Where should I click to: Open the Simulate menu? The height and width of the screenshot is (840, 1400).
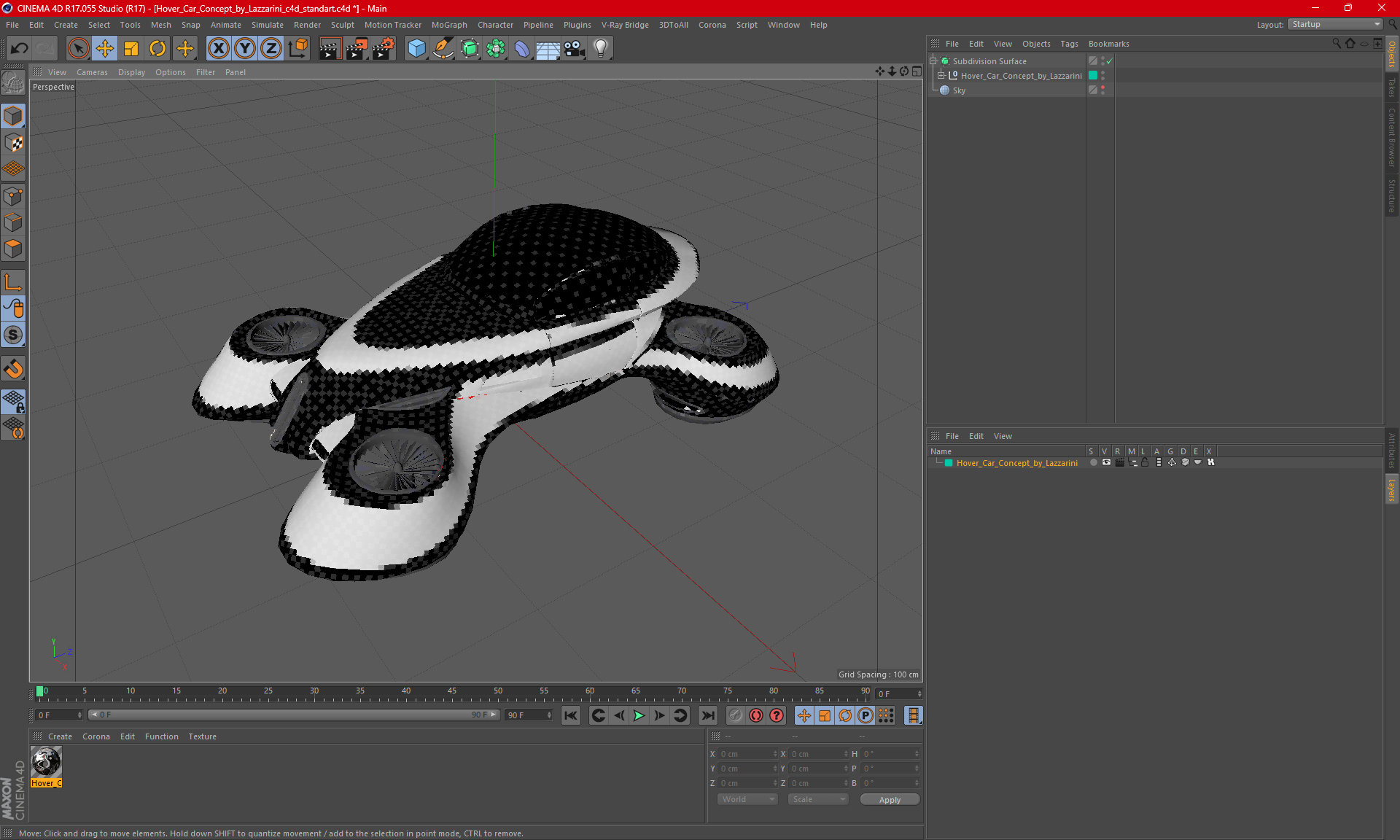(268, 25)
